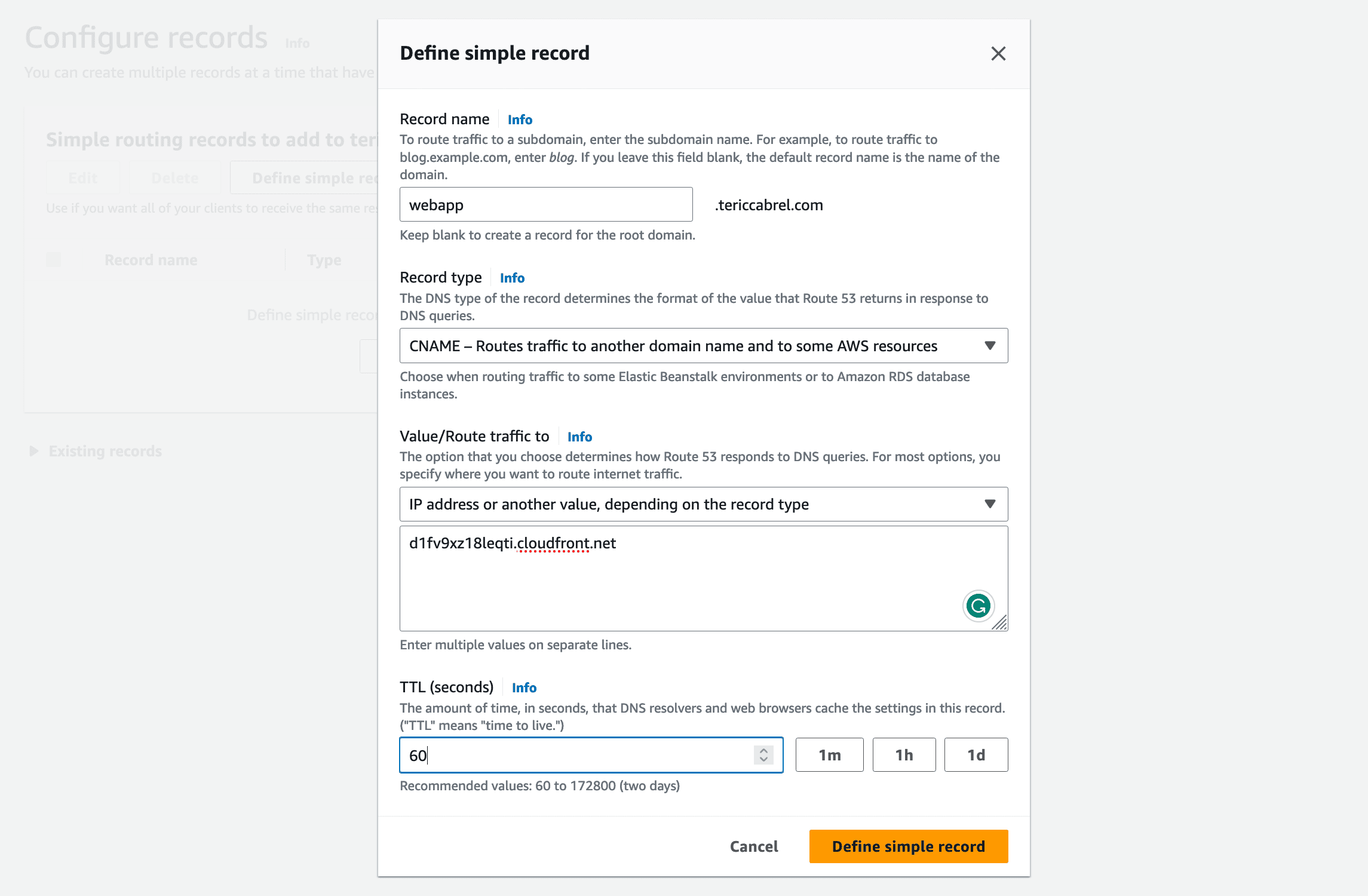Image resolution: width=1368 pixels, height=896 pixels.
Task: Open the Info link next to Record type
Action: (511, 277)
